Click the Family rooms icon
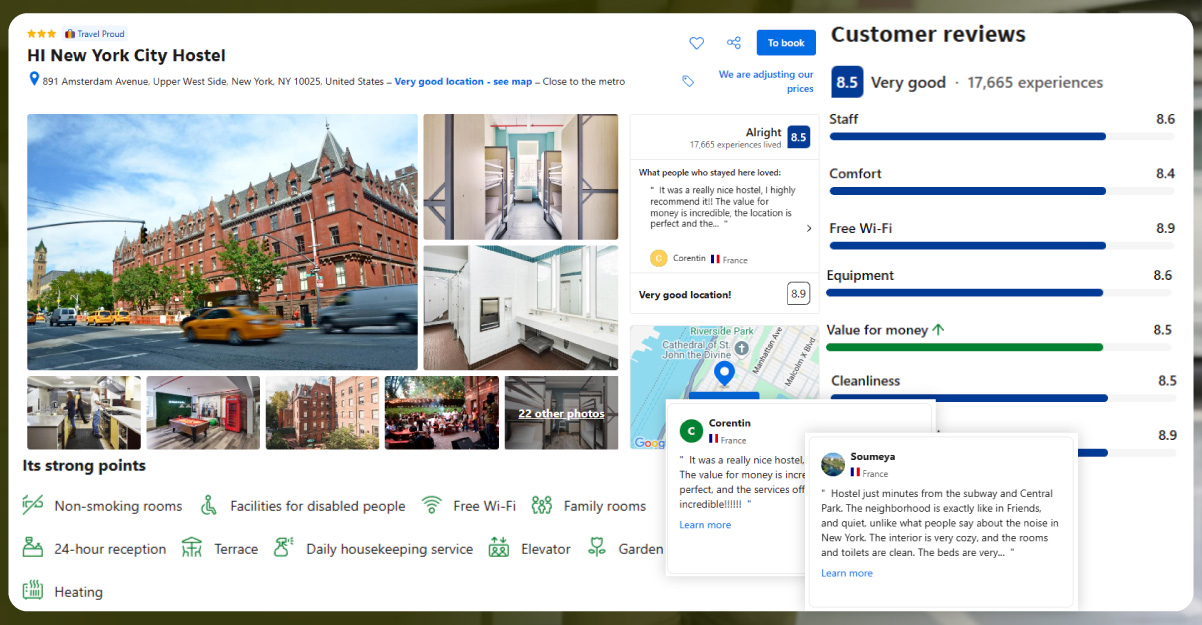The height and width of the screenshot is (625, 1202). (541, 505)
